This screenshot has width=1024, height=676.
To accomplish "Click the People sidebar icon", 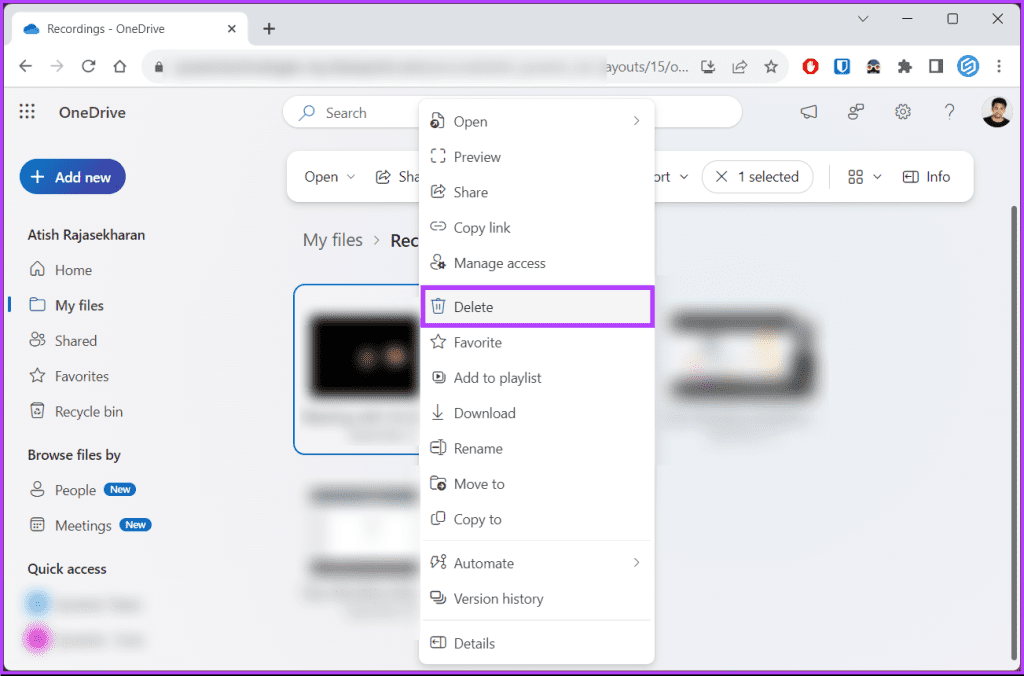I will pyautogui.click(x=38, y=489).
